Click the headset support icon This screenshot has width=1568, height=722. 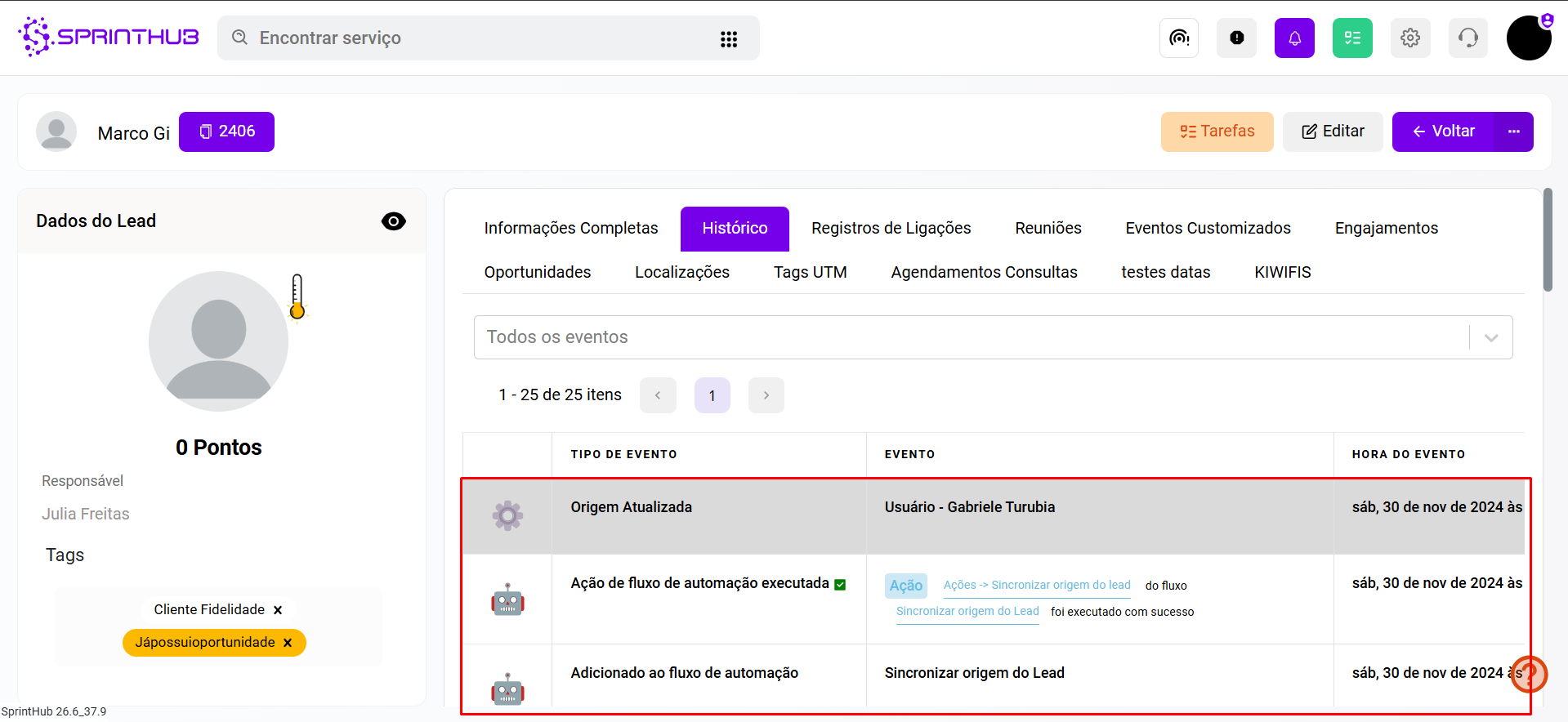click(1468, 38)
